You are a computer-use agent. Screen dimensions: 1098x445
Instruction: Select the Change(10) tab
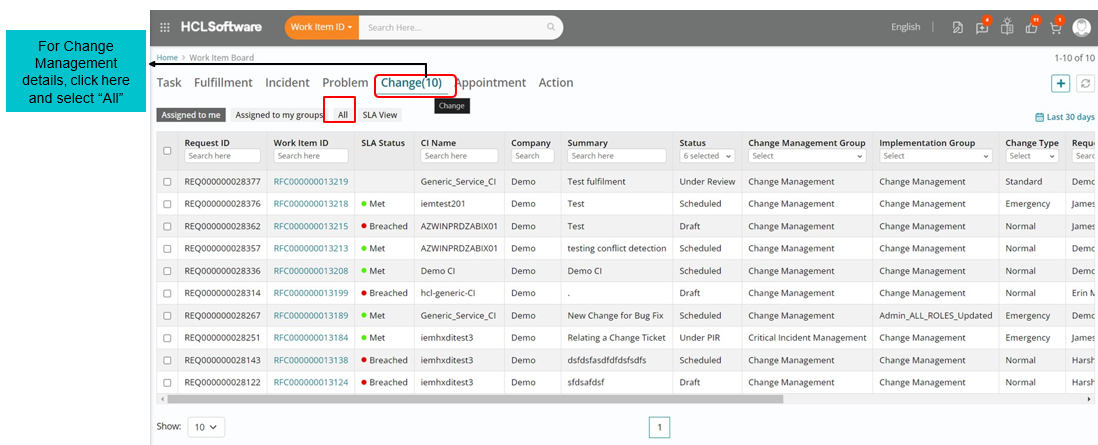click(x=412, y=83)
